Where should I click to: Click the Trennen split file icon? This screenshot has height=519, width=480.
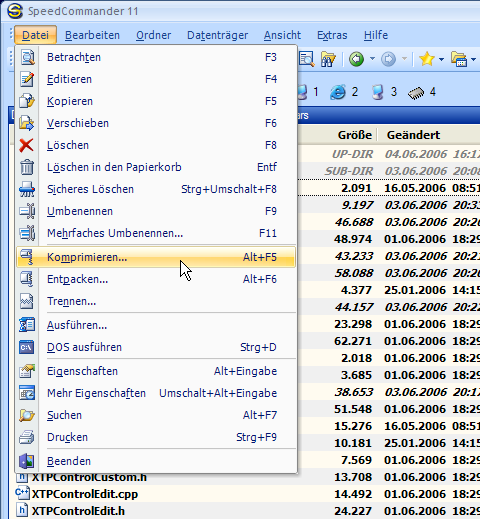pyautogui.click(x=27, y=301)
